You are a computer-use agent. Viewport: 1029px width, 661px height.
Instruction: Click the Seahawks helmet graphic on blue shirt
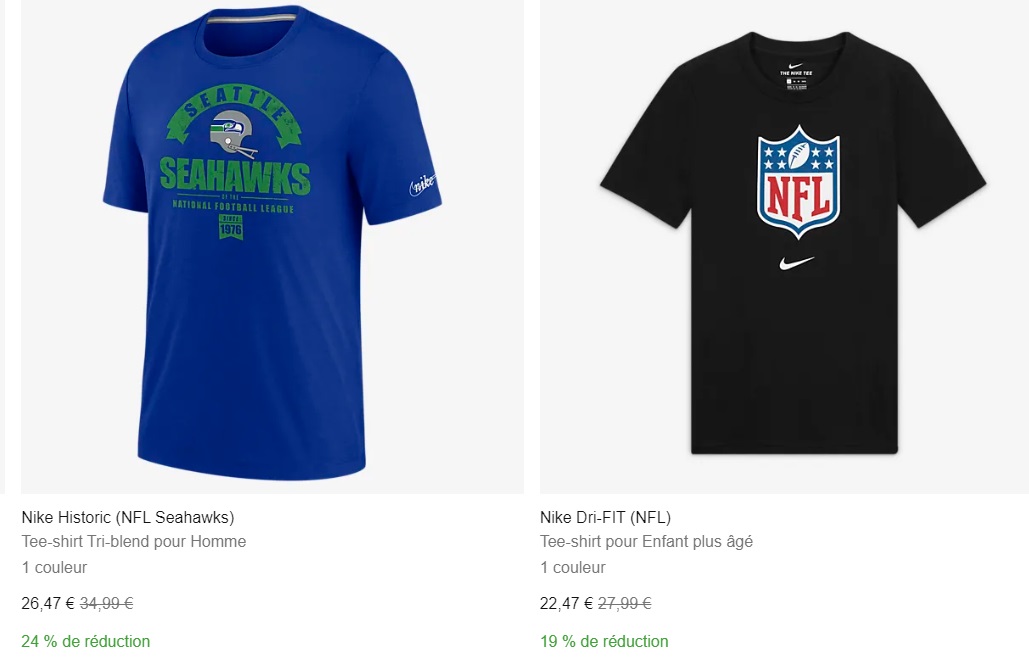pos(232,135)
